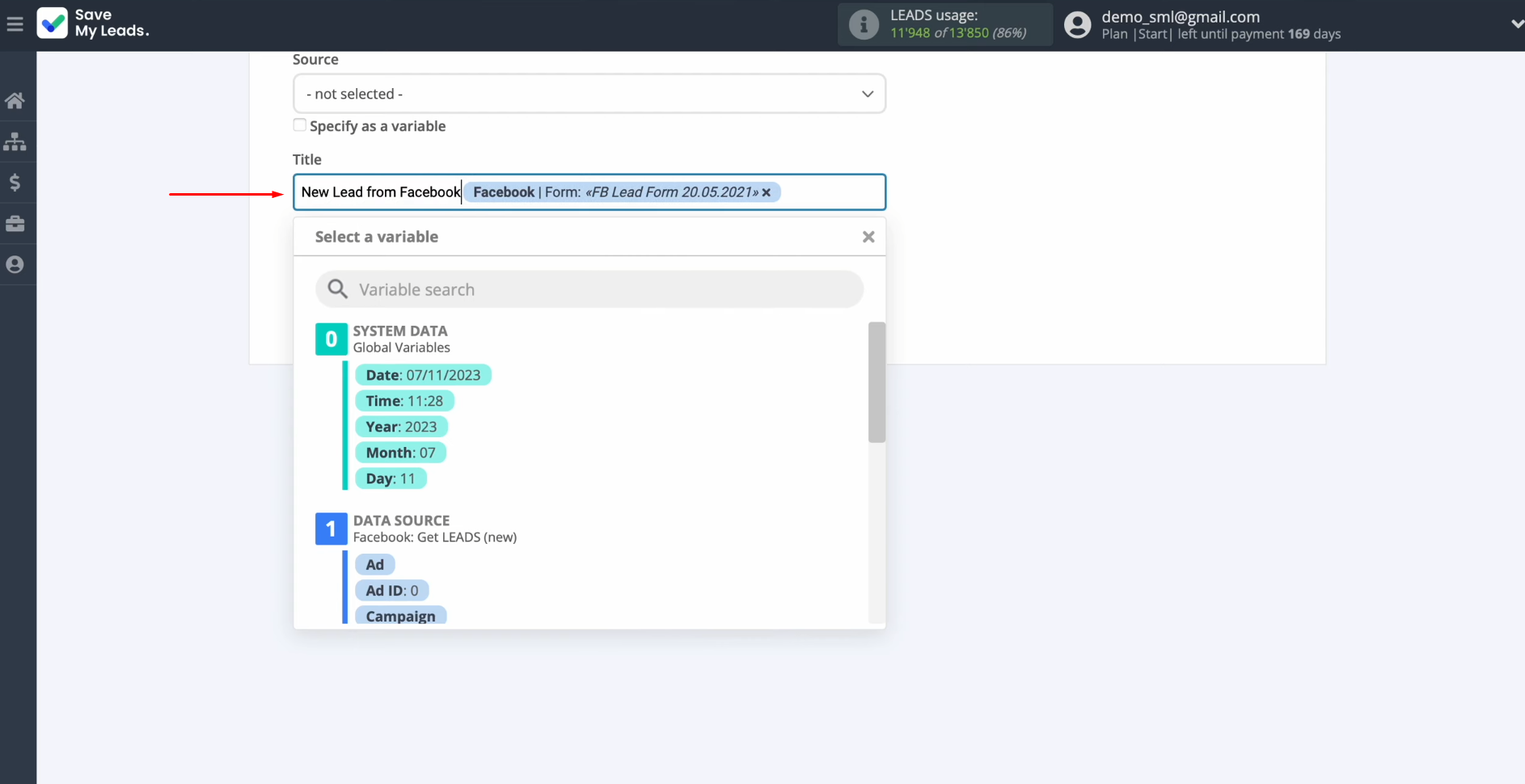
Task: Insert the Time variable
Action: 404,401
